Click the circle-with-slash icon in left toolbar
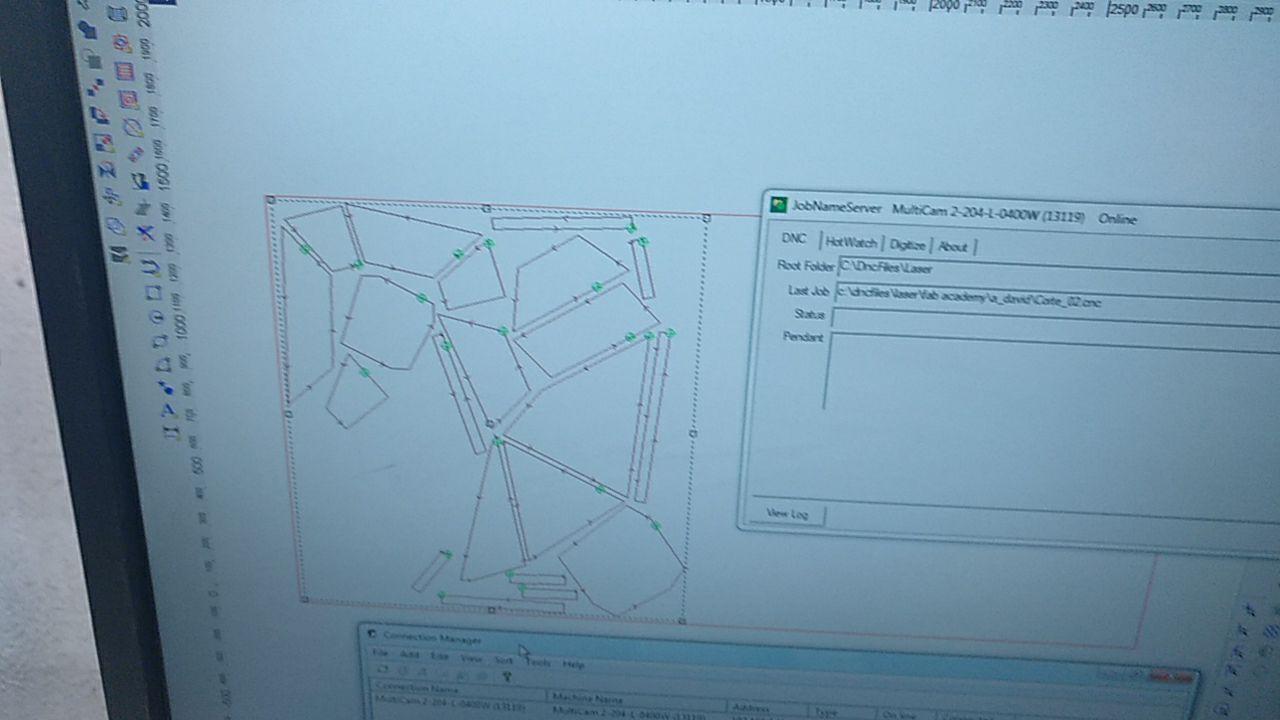Screen dimensions: 1280x720 [x=133, y=127]
